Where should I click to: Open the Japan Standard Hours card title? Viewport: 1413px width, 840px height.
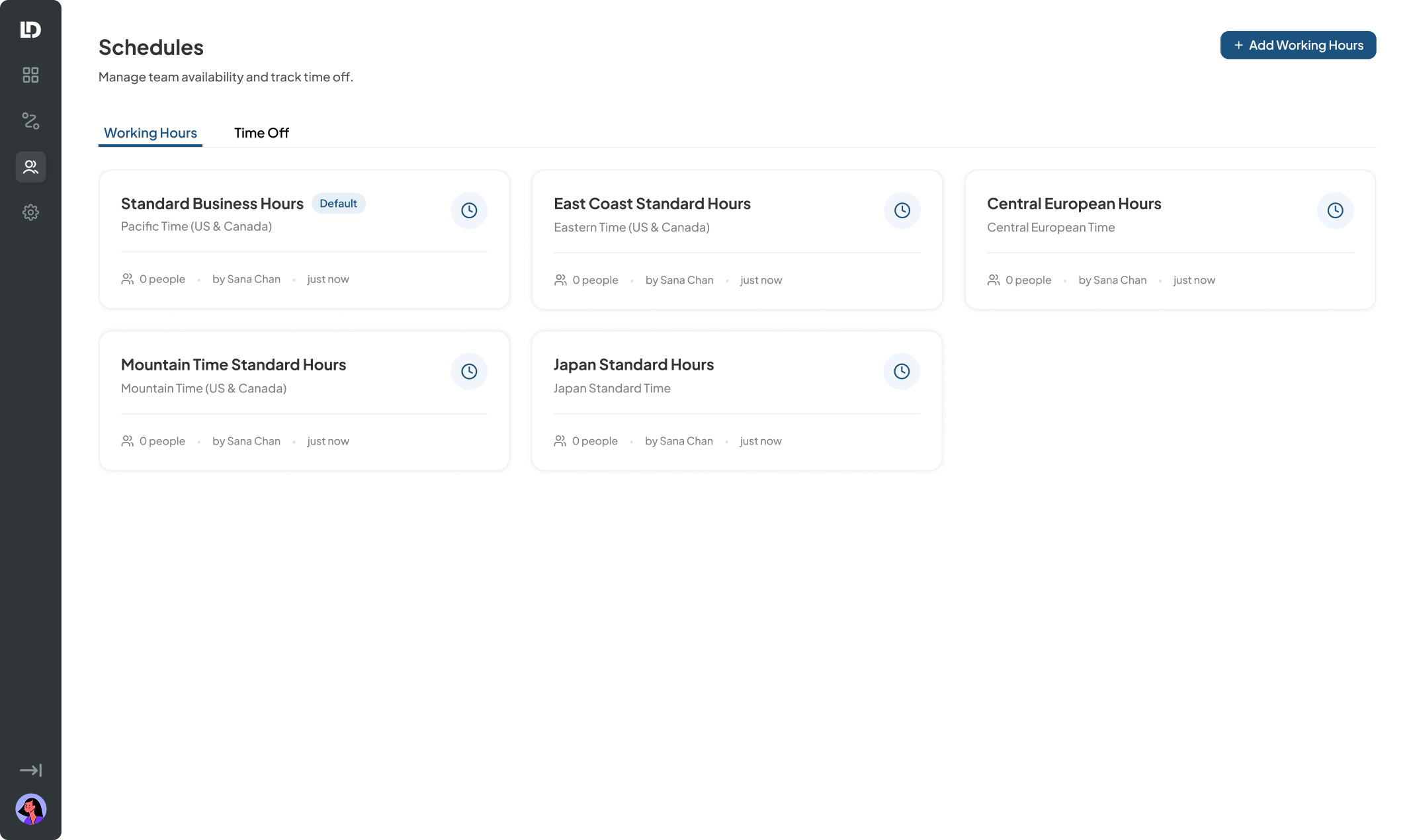pyautogui.click(x=634, y=364)
